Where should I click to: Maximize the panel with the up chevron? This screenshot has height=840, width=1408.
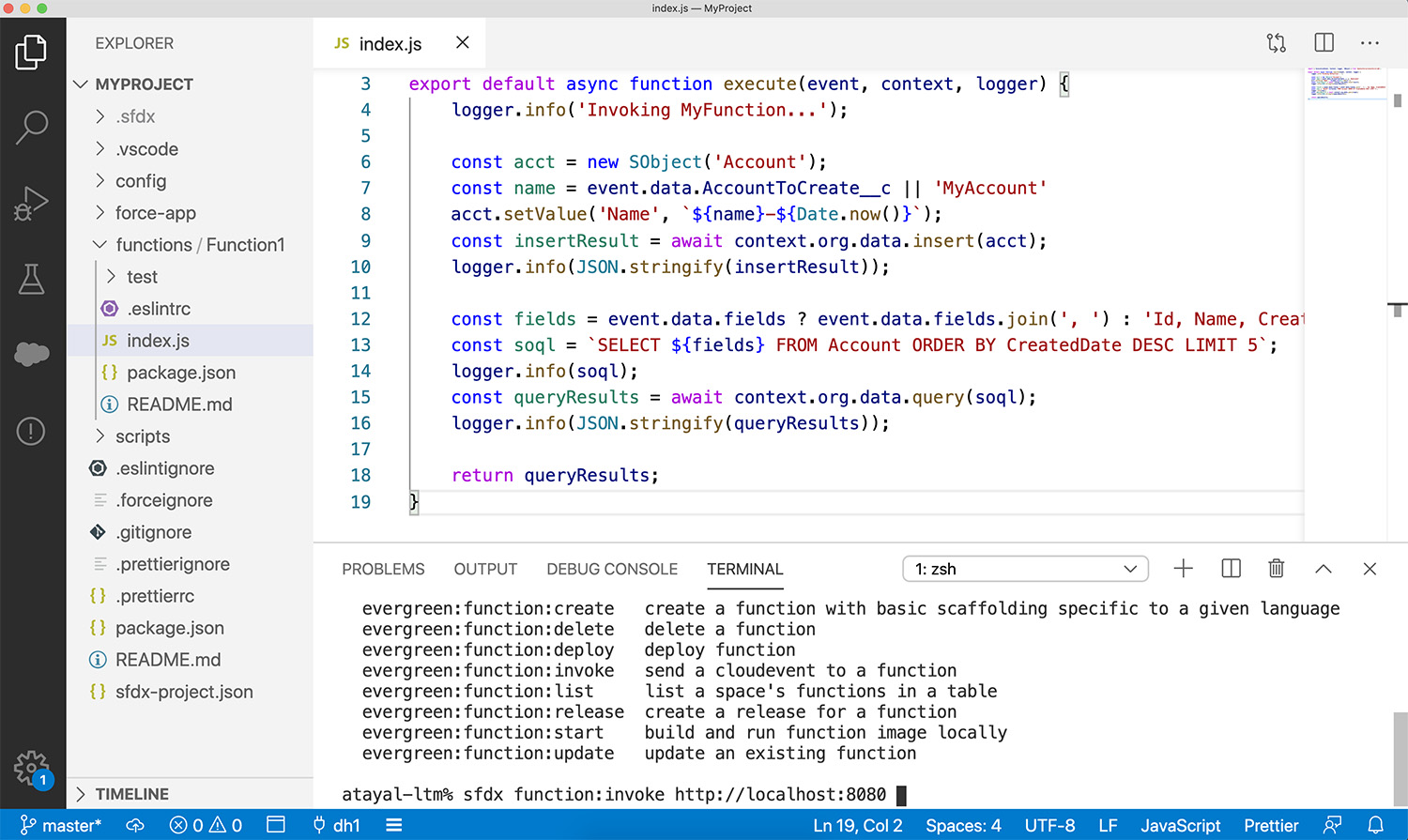(1323, 569)
